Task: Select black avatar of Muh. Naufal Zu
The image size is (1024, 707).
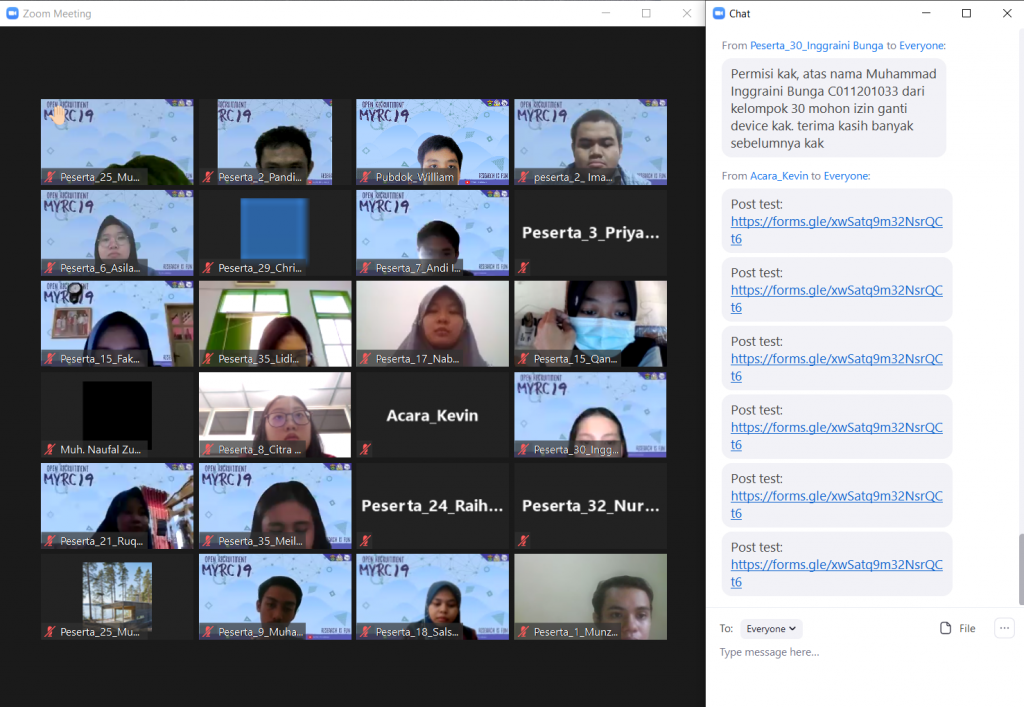Action: tap(118, 413)
